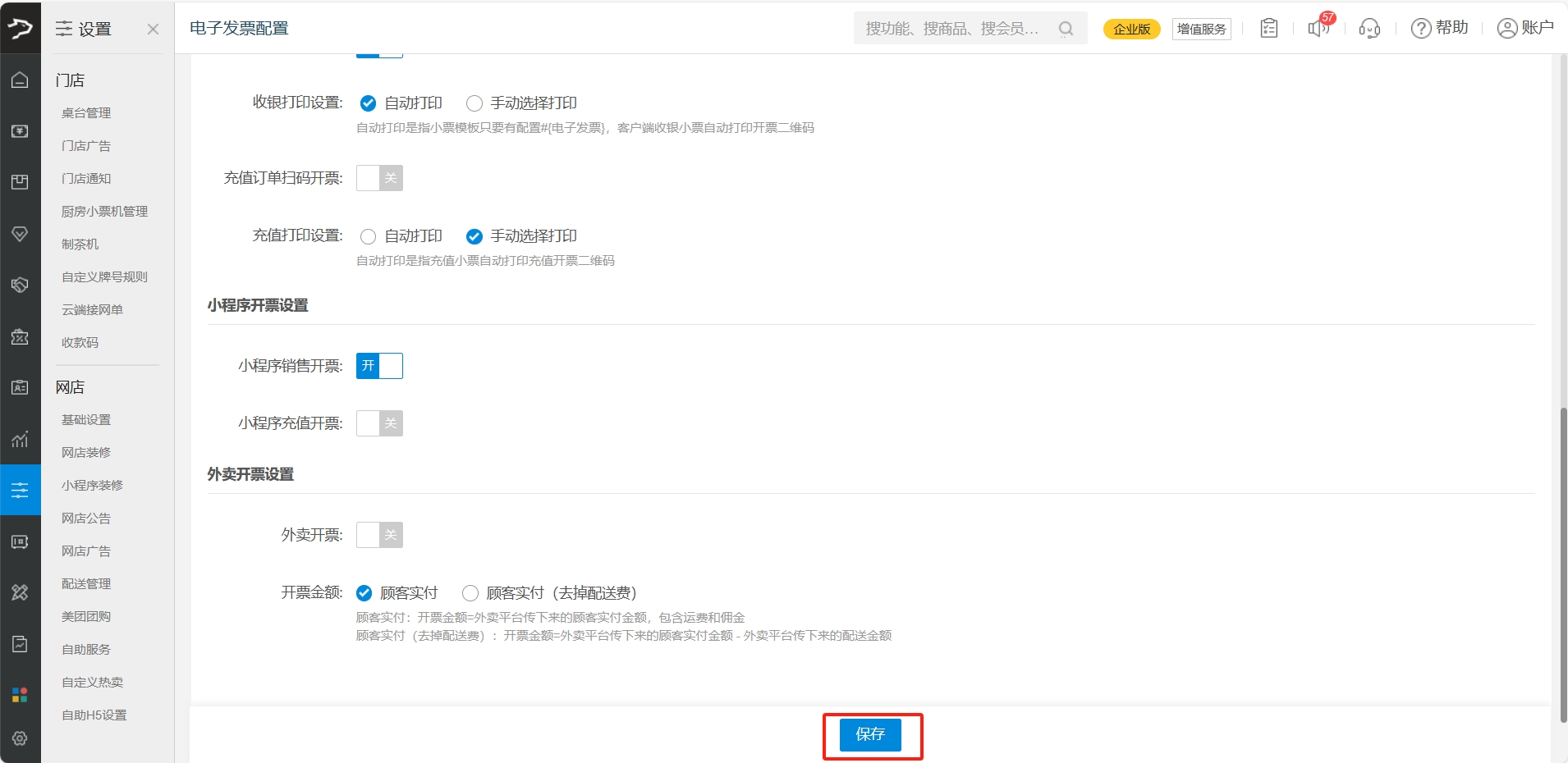This screenshot has width=1568, height=763.
Task: Open 账户 account menu
Action: 1525,28
